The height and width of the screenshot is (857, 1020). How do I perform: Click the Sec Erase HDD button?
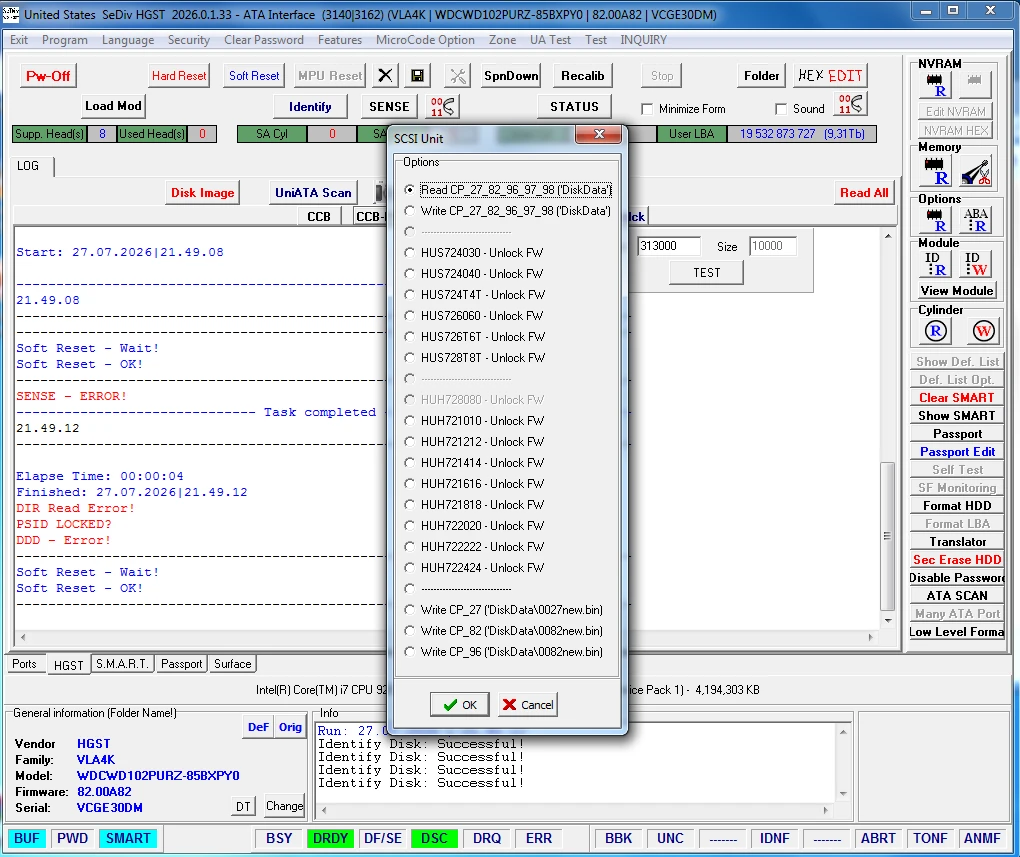pyautogui.click(x=956, y=560)
